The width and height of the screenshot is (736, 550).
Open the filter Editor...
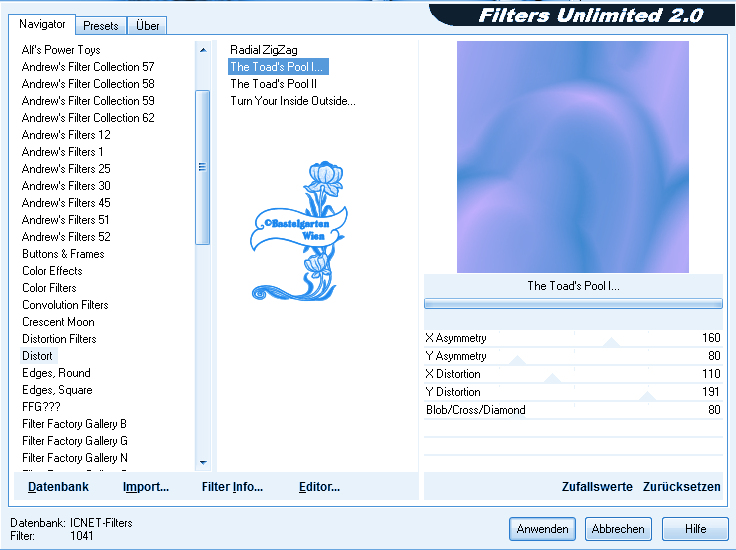tap(319, 487)
